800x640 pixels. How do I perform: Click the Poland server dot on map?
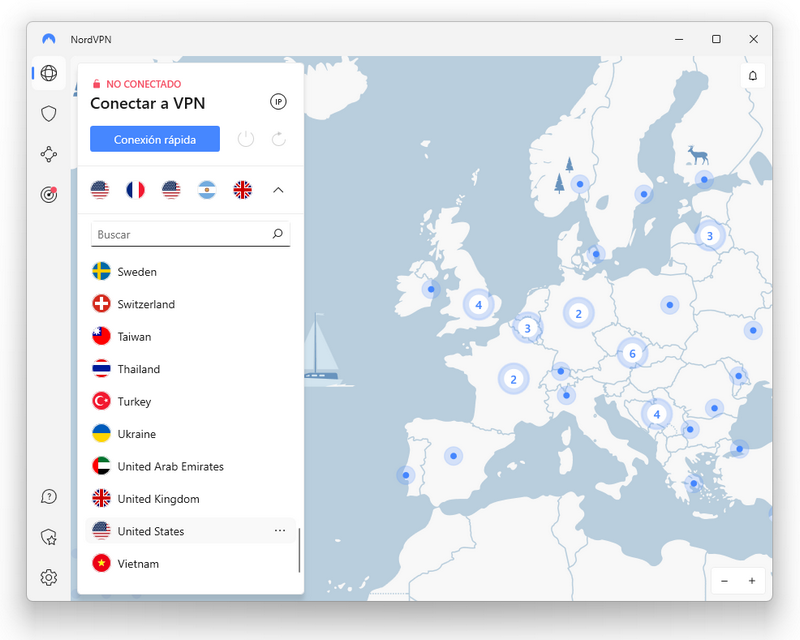670,305
